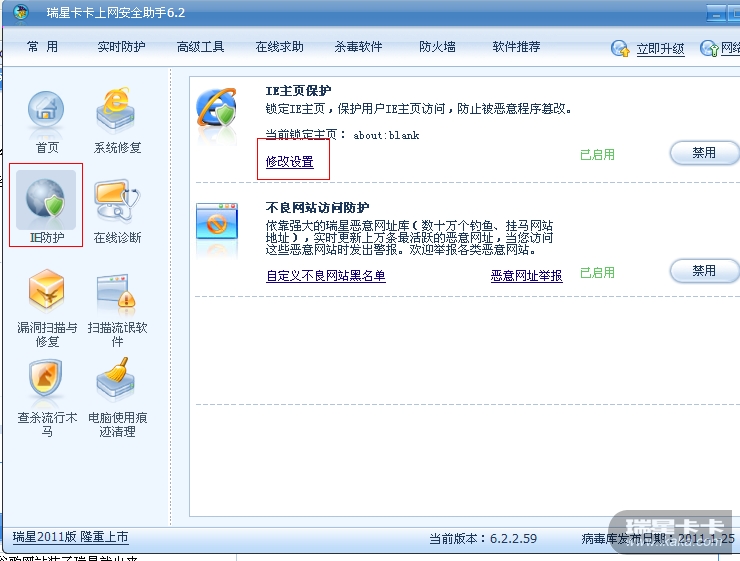Open the 系统修复 system repair icon

pyautogui.click(x=116, y=110)
